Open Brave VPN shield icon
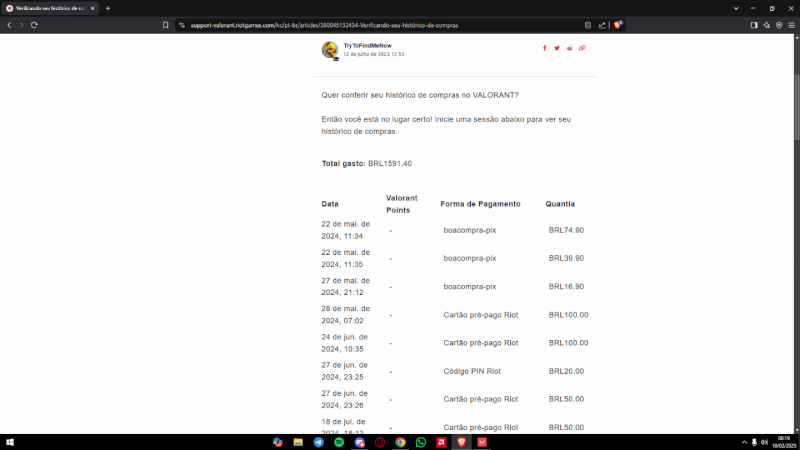 779,25
